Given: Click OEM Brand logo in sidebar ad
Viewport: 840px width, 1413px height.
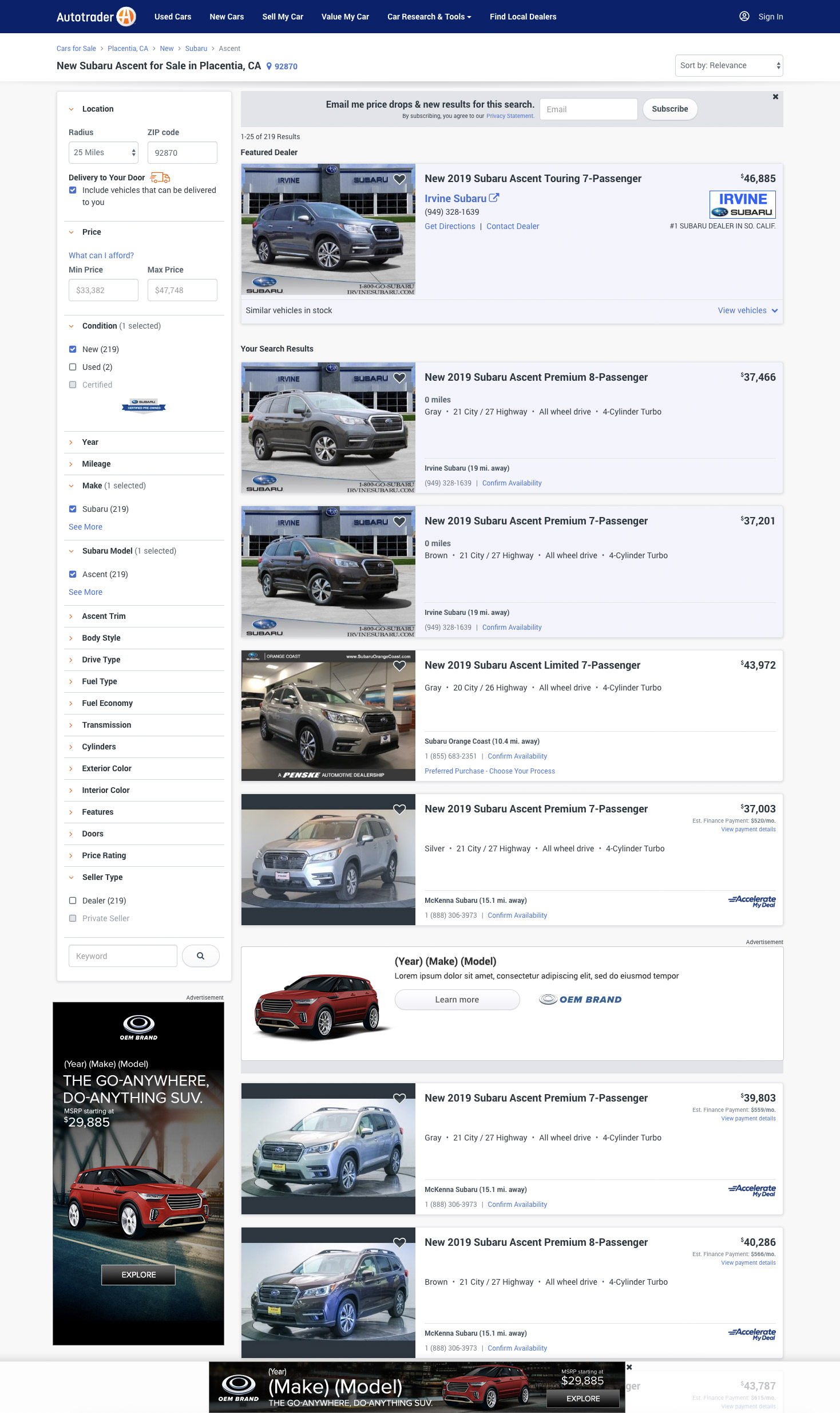Looking at the screenshot, I should tap(138, 1027).
